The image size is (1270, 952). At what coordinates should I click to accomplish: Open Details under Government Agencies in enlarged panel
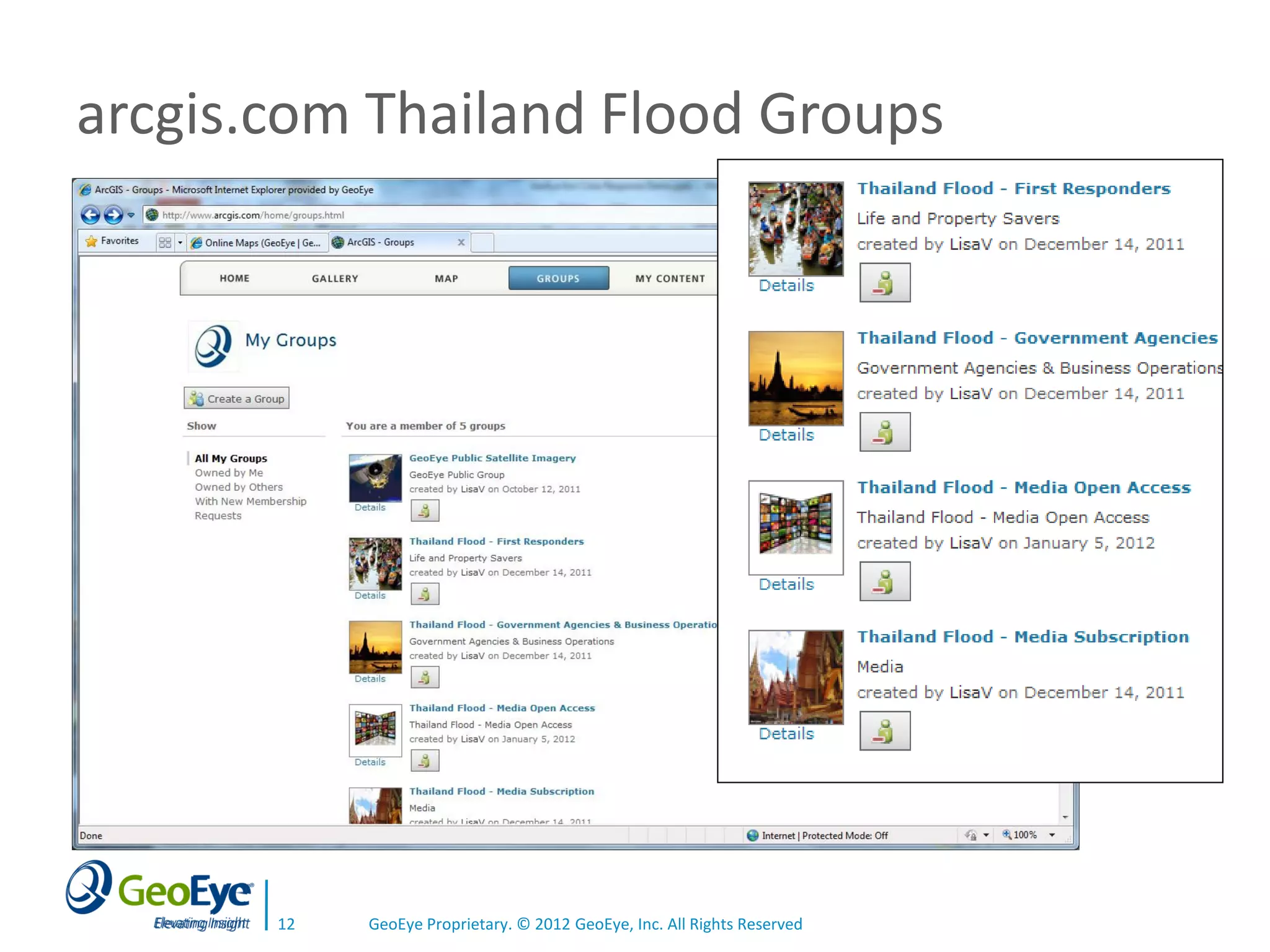pyautogui.click(x=786, y=434)
